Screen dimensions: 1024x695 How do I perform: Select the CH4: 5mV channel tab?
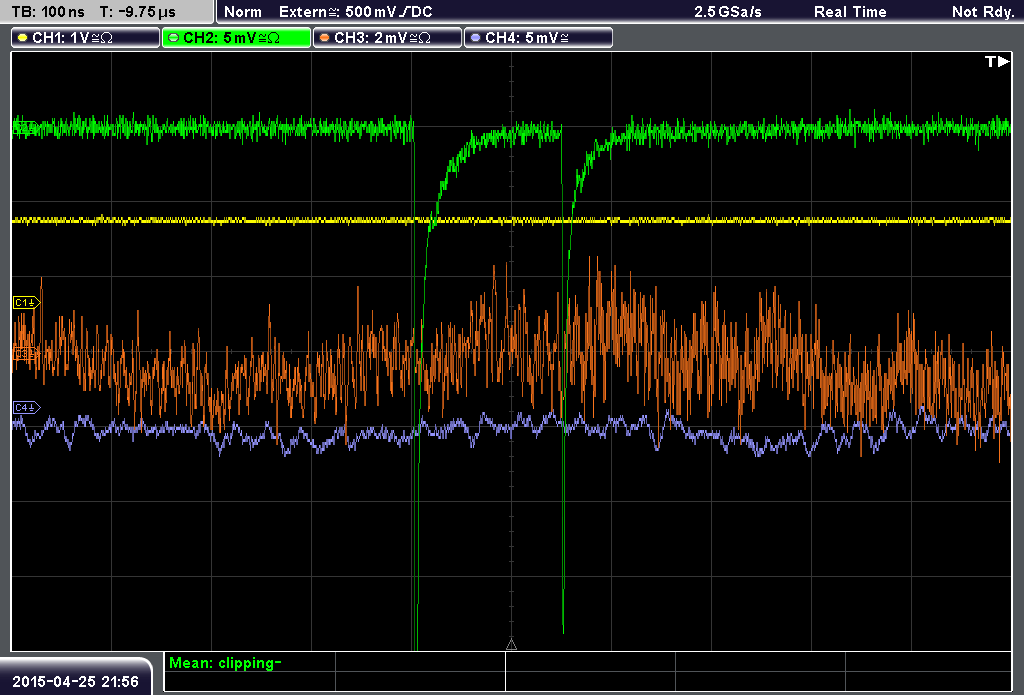click(538, 38)
